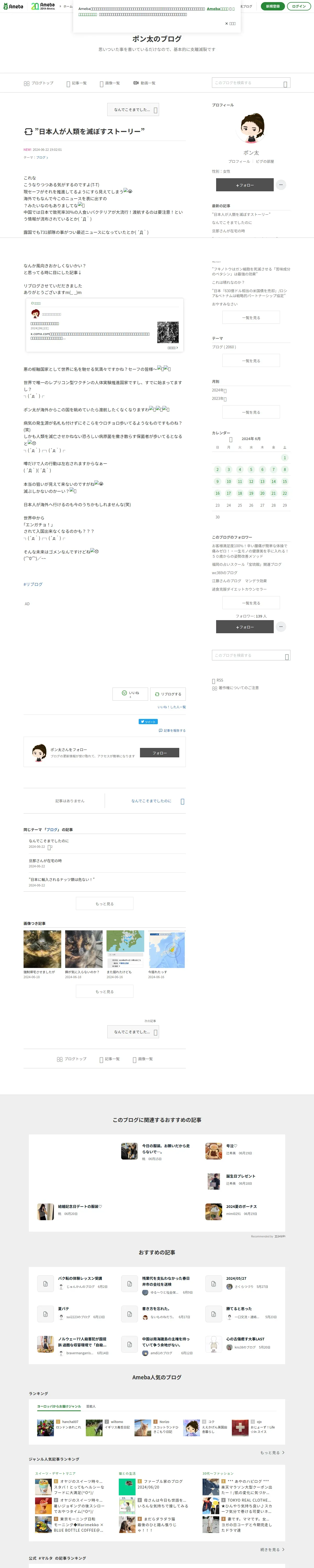Screen dimensions: 314x1568
Task: Report the article via 記事を報告する
Action: pyautogui.click(x=172, y=730)
